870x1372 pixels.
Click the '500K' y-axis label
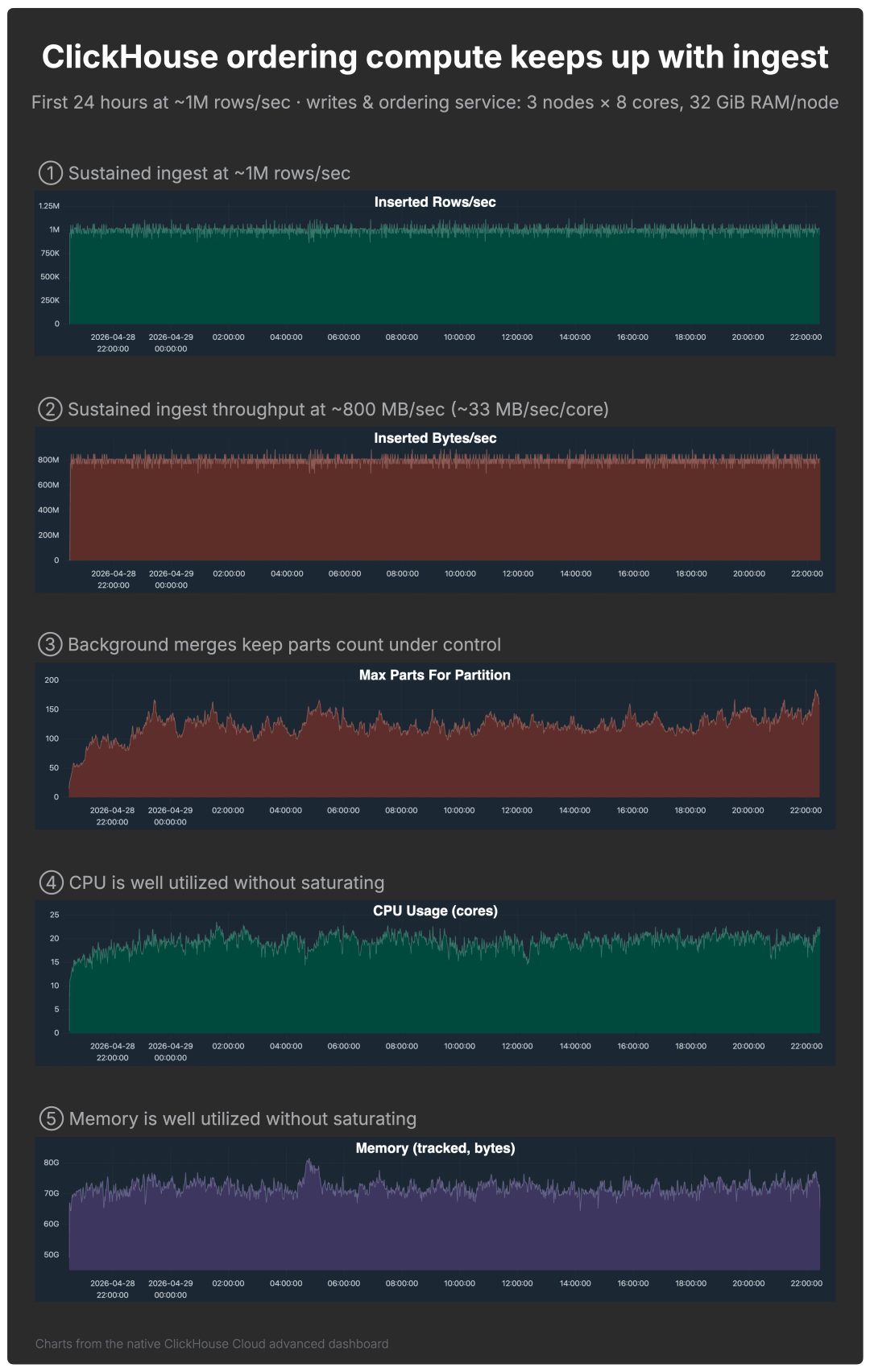50,276
